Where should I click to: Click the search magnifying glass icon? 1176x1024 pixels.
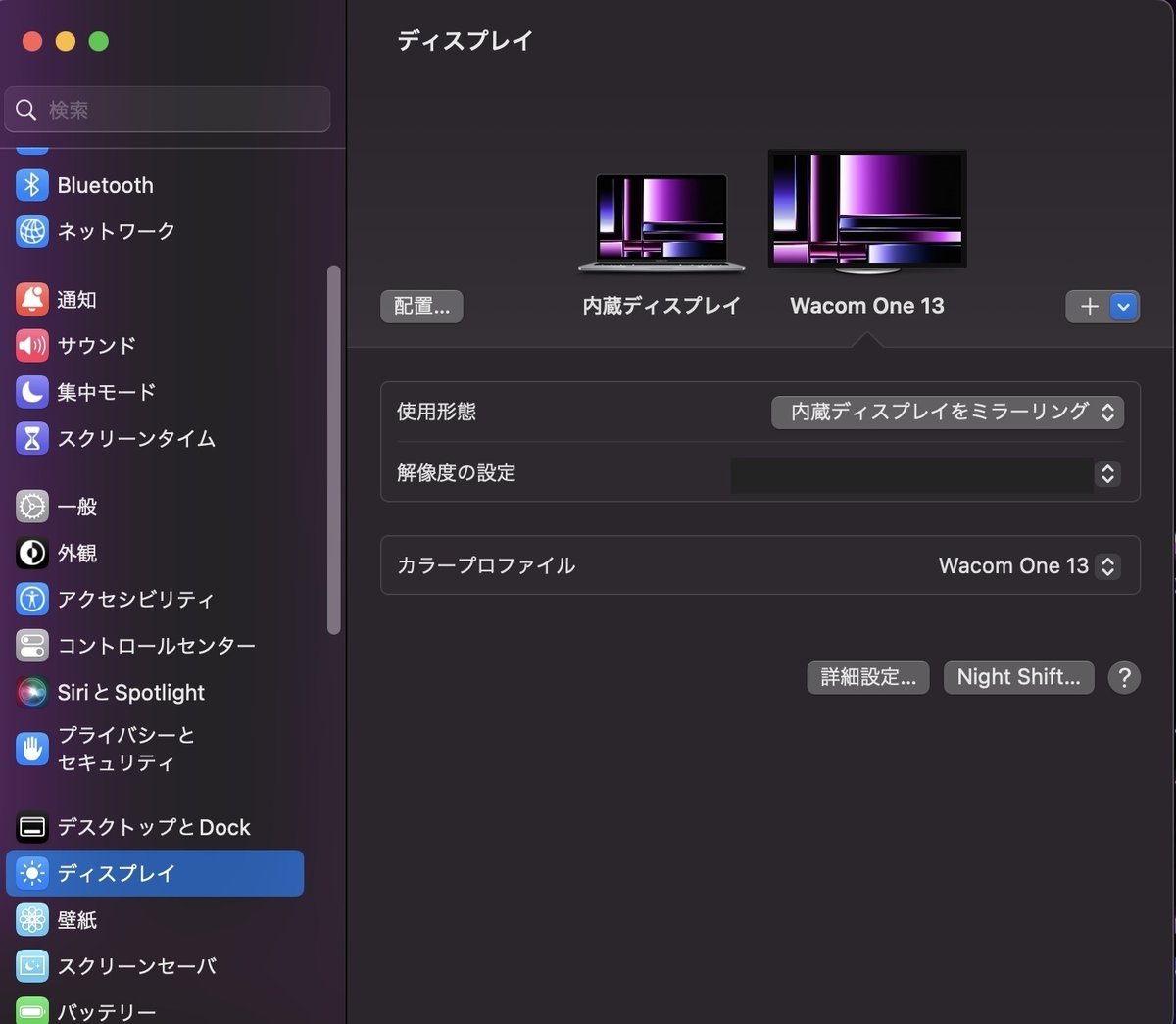26,110
